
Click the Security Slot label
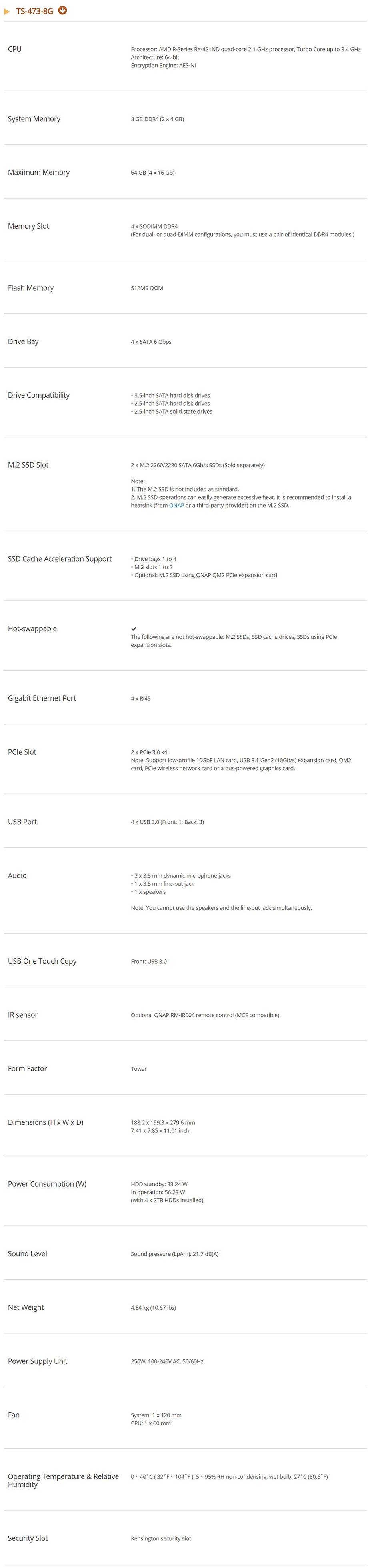click(x=28, y=1538)
